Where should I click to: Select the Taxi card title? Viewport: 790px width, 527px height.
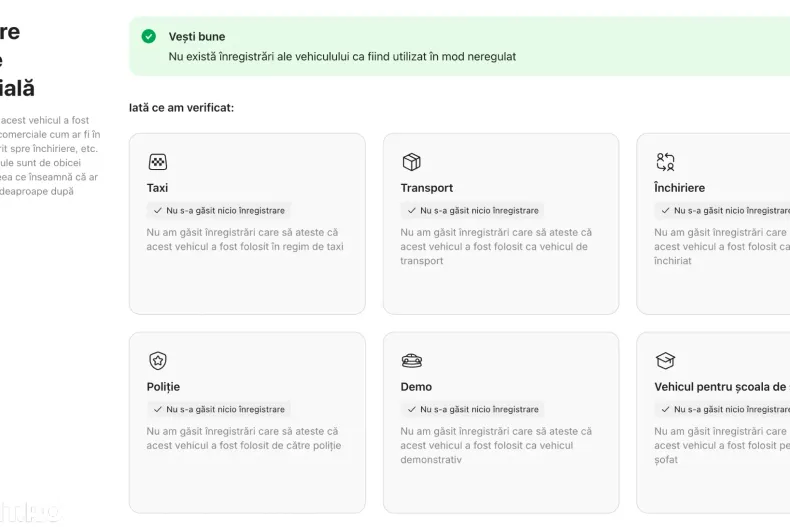158,188
